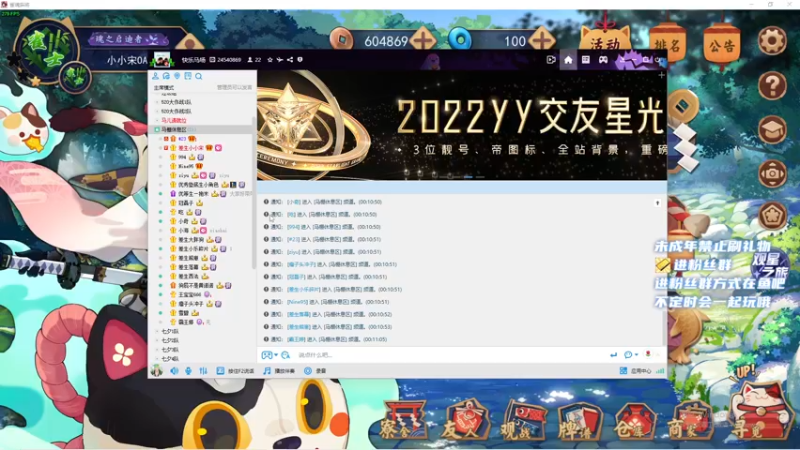Add copper coins with plus next to 604869
The image size is (800, 450).
pyautogui.click(x=424, y=40)
